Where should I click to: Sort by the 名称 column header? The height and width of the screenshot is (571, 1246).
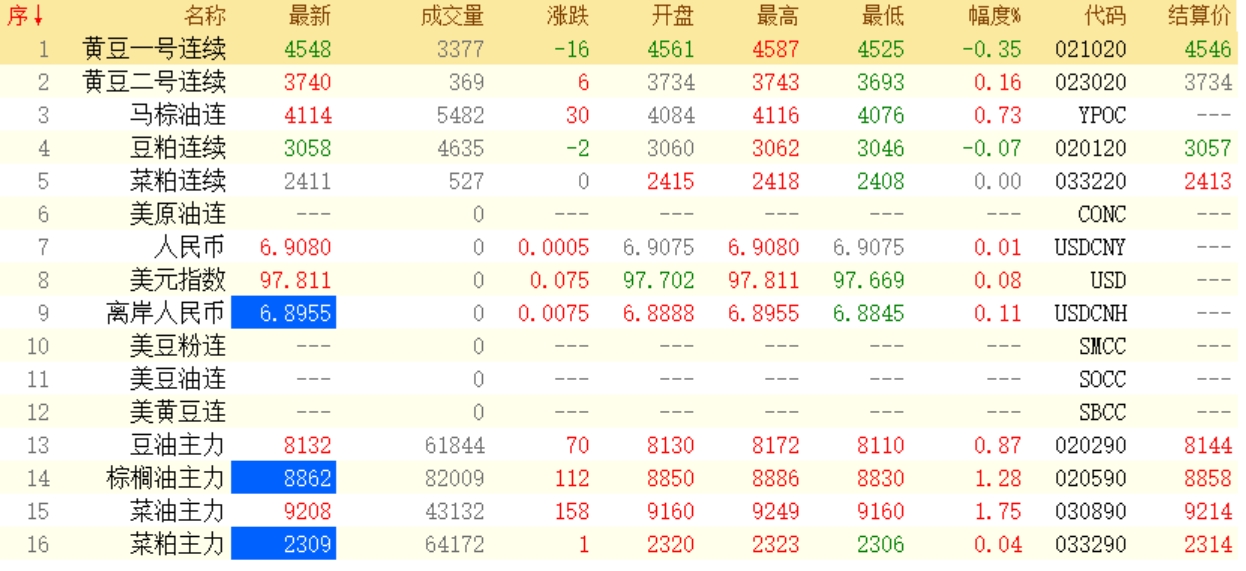coord(205,16)
